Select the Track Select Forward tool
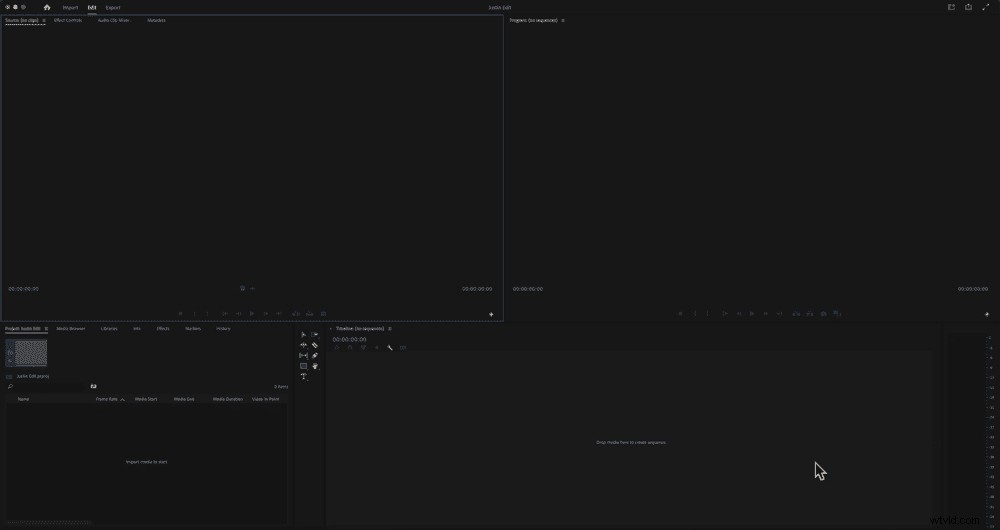Screen dimensions: 1000x530 pos(315,335)
